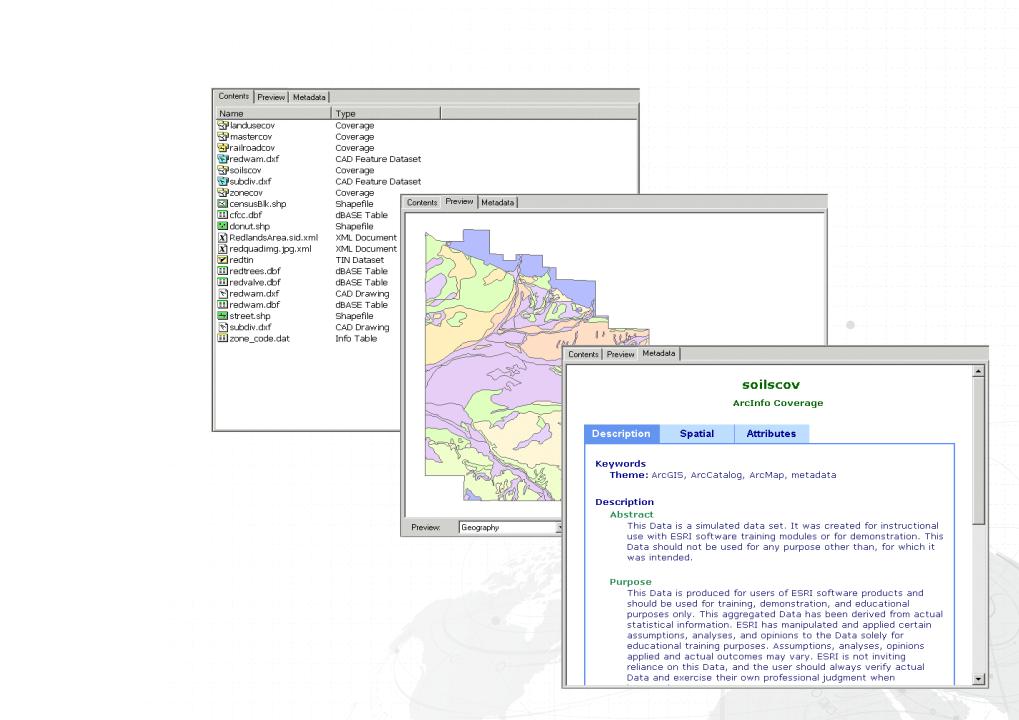Click the zone_code.dat info table icon
The image size is (1019, 720).
223,339
